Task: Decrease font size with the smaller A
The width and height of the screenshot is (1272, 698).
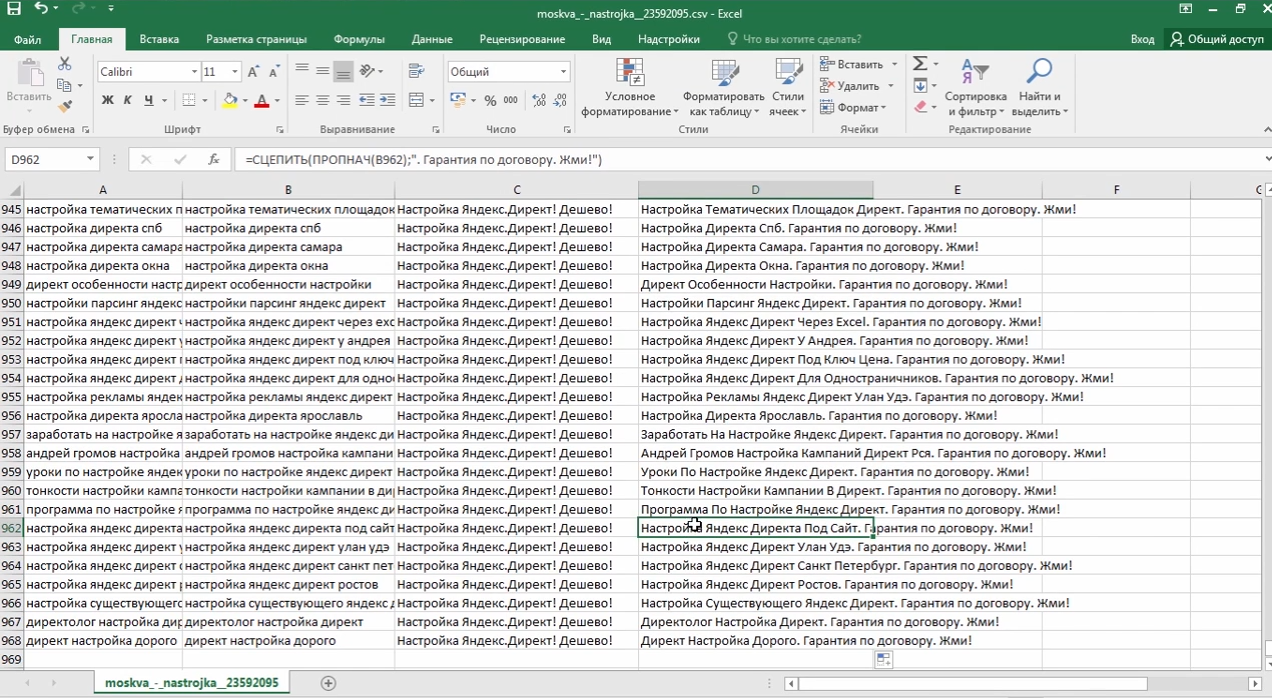Action: (x=275, y=72)
